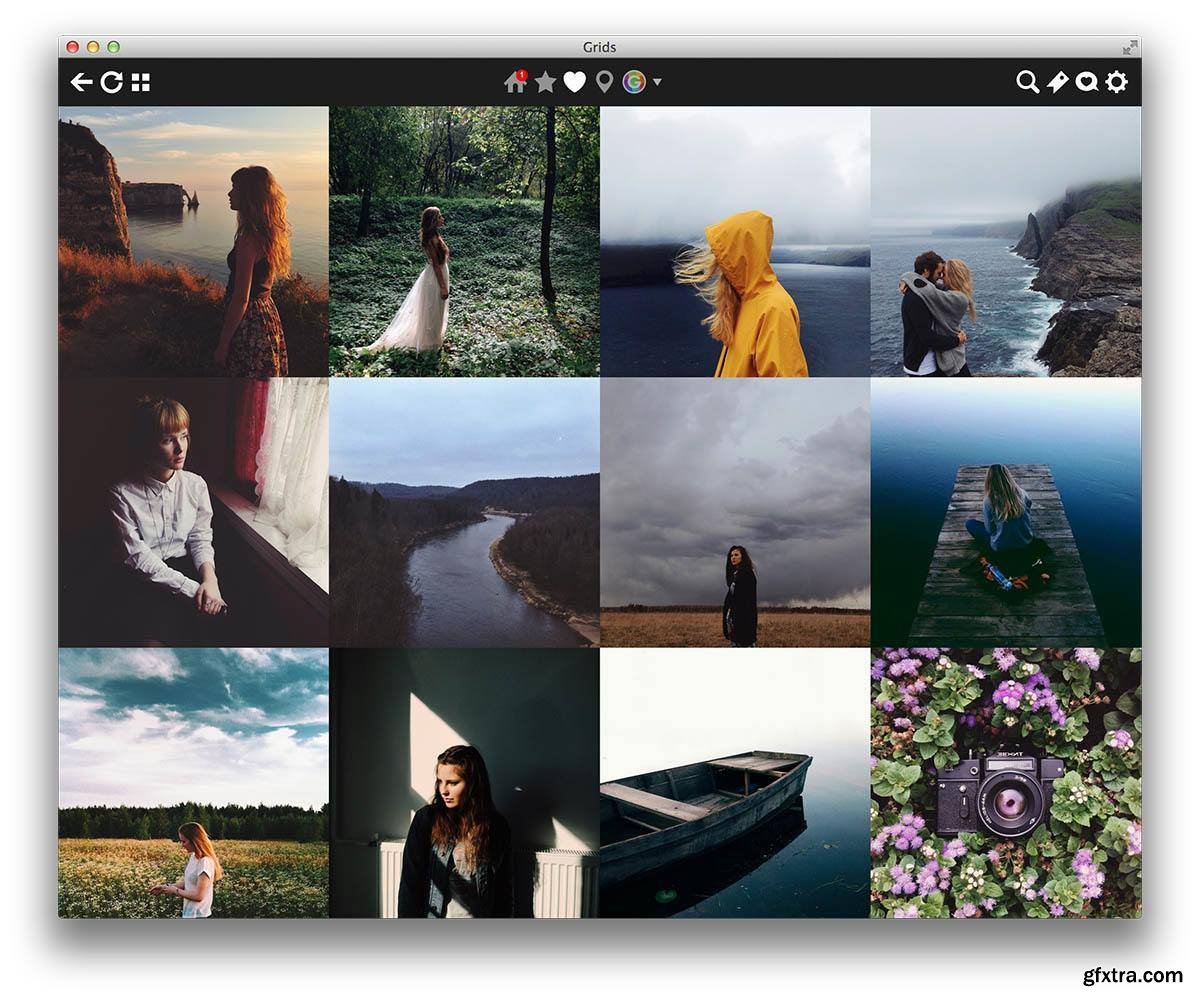This screenshot has width=1200, height=999.
Task: Open home feed with notification badge
Action: pos(515,82)
